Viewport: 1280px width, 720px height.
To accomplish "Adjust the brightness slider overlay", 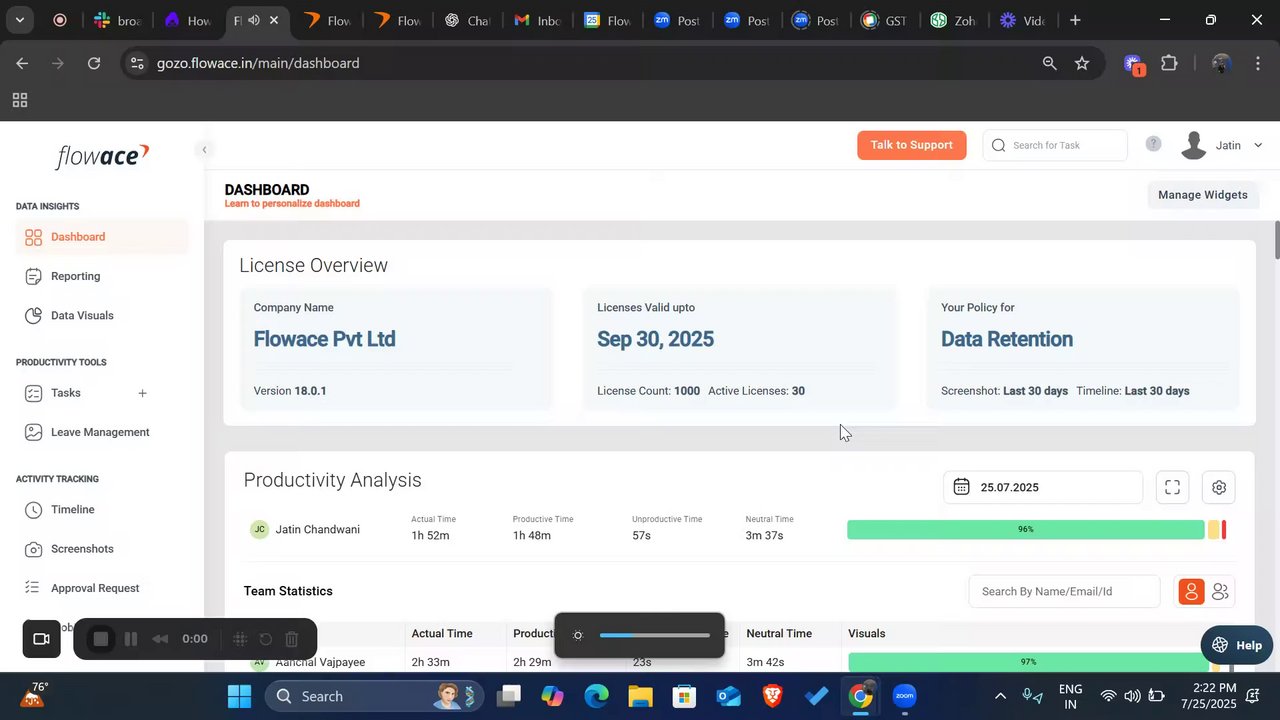I will 655,635.
